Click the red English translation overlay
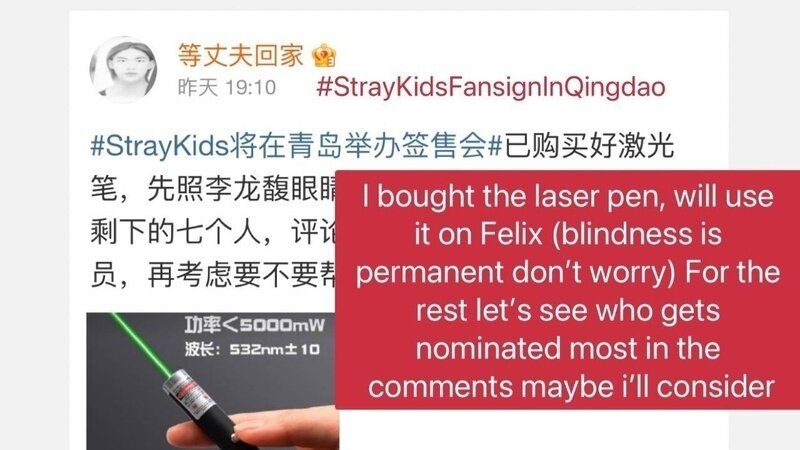This screenshot has width=800, height=450. (x=567, y=290)
